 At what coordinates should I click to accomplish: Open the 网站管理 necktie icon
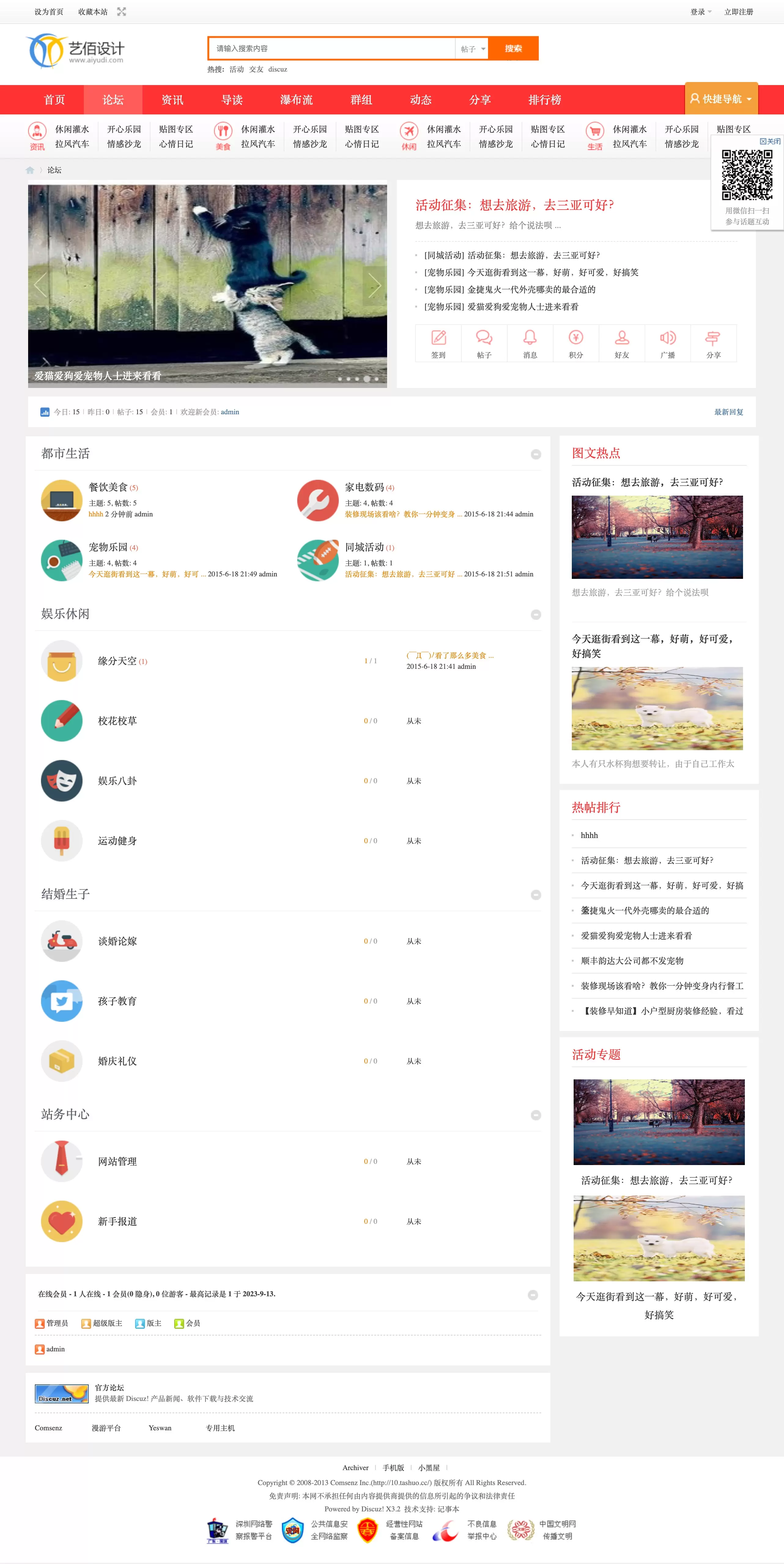[x=61, y=1161]
